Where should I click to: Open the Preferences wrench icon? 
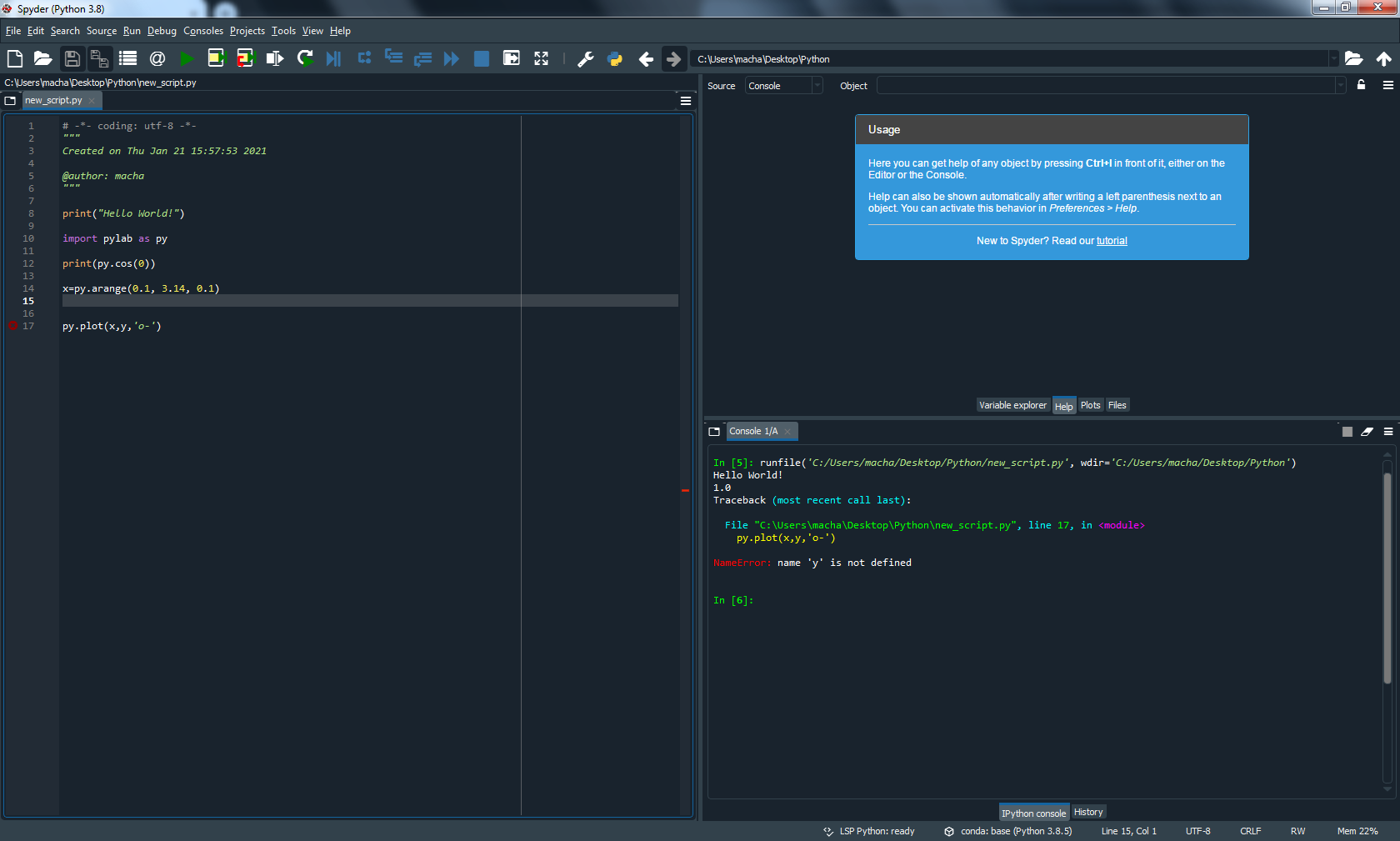(x=586, y=58)
